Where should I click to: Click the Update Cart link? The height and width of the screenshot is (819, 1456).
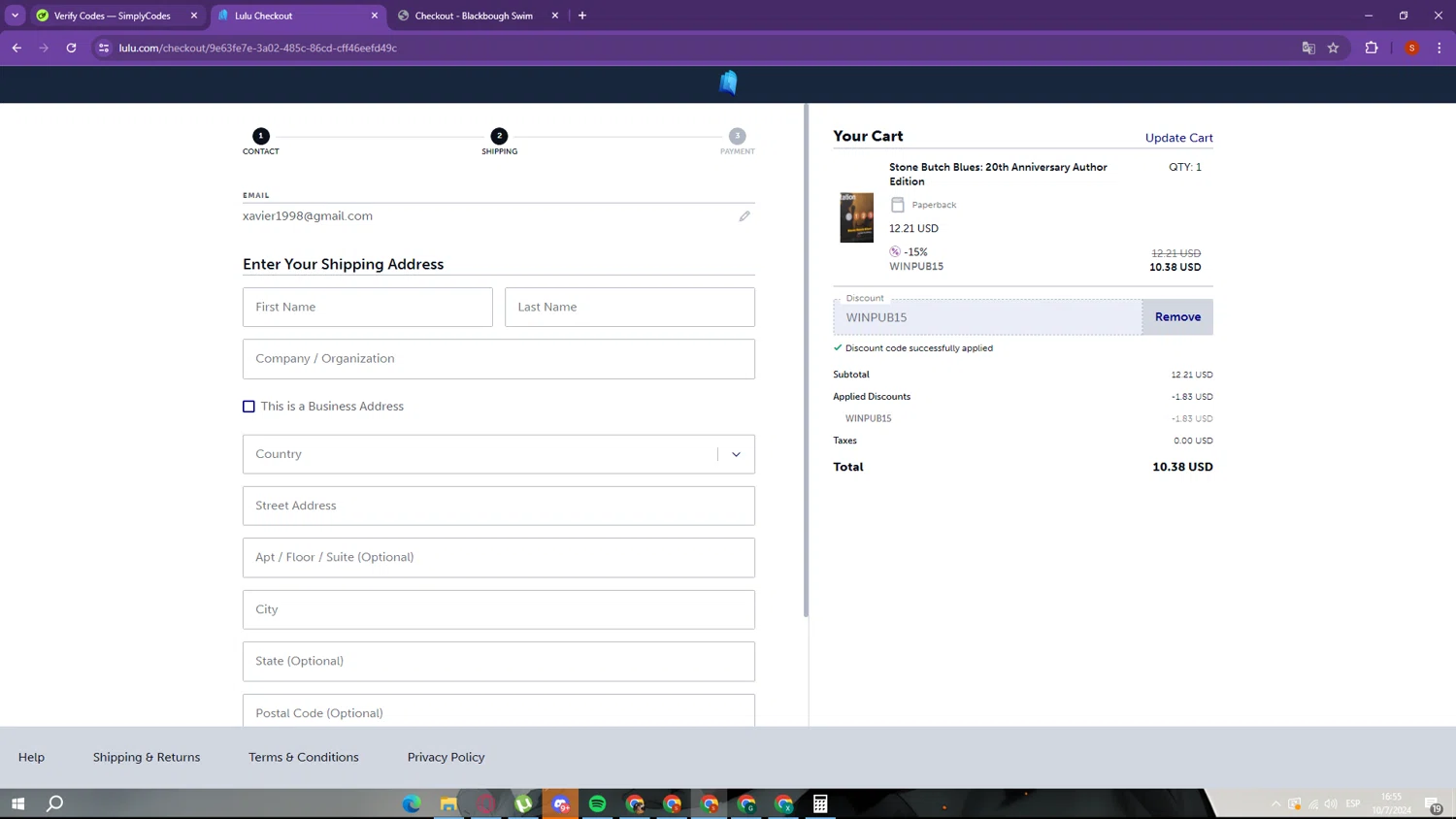coord(1178,138)
